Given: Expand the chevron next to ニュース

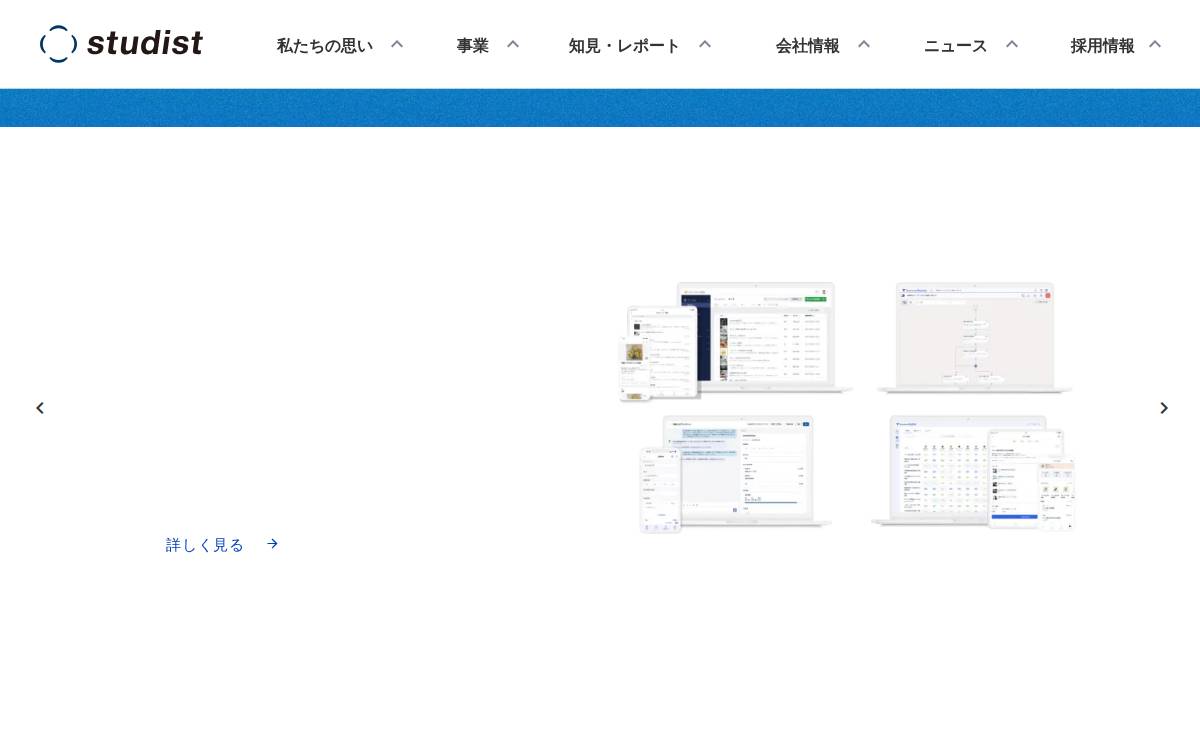Looking at the screenshot, I should tap(1012, 44).
